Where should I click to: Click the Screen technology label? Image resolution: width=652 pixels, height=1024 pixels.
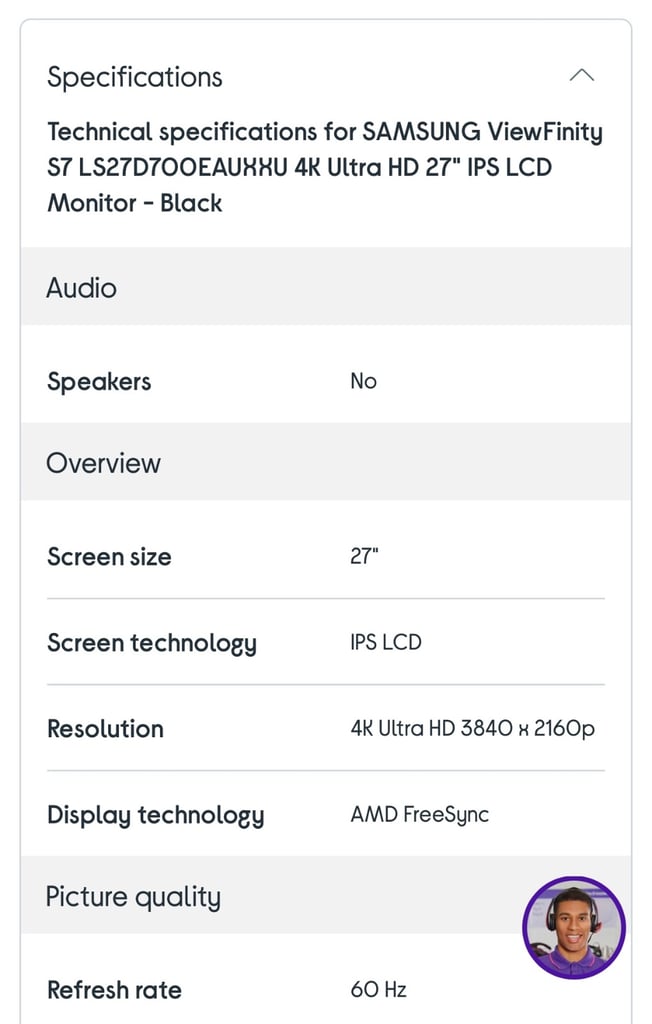click(x=152, y=643)
